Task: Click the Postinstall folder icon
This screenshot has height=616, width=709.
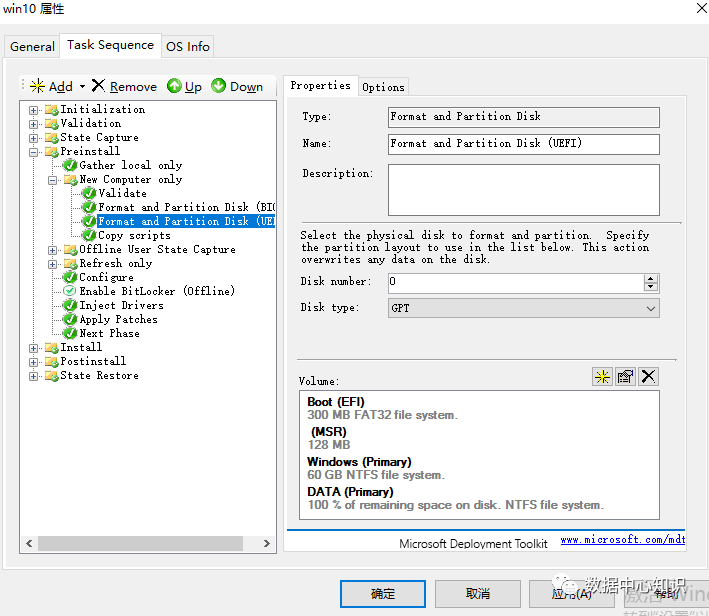Action: click(x=52, y=362)
